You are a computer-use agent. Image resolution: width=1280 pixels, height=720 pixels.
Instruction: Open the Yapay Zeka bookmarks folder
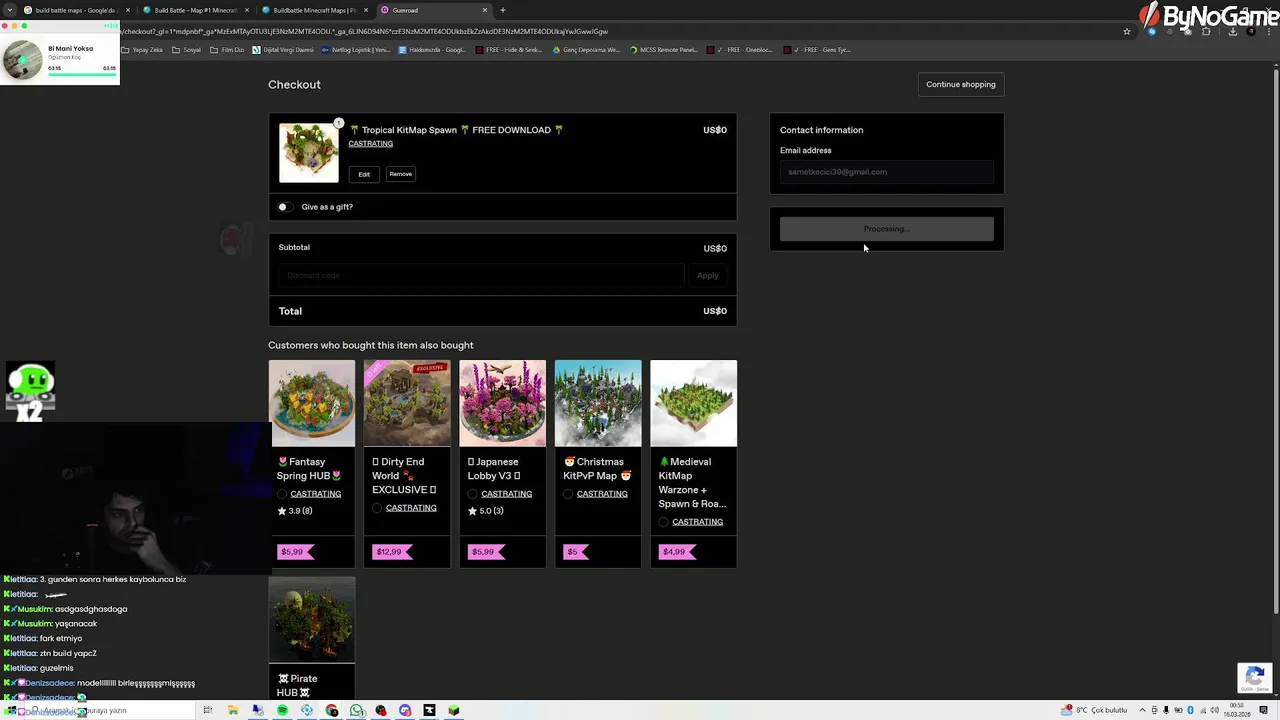[141, 49]
